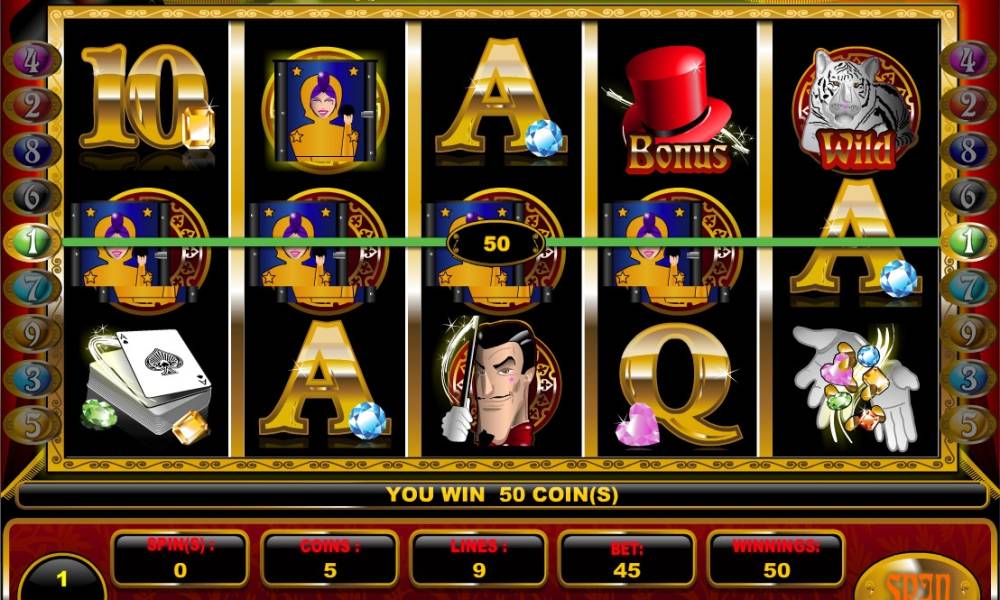Screen dimensions: 1000x600
Task: Activate payline 1 green button on right
Action: (x=968, y=242)
